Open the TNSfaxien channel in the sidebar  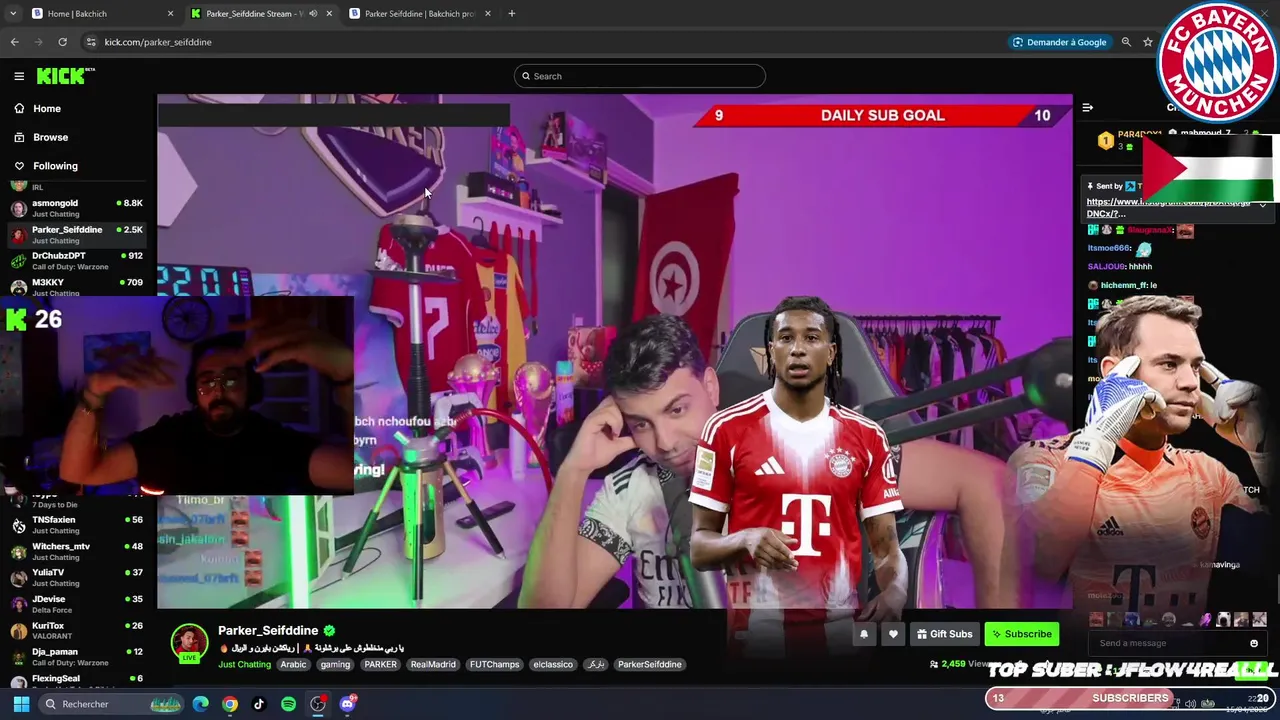(78, 524)
